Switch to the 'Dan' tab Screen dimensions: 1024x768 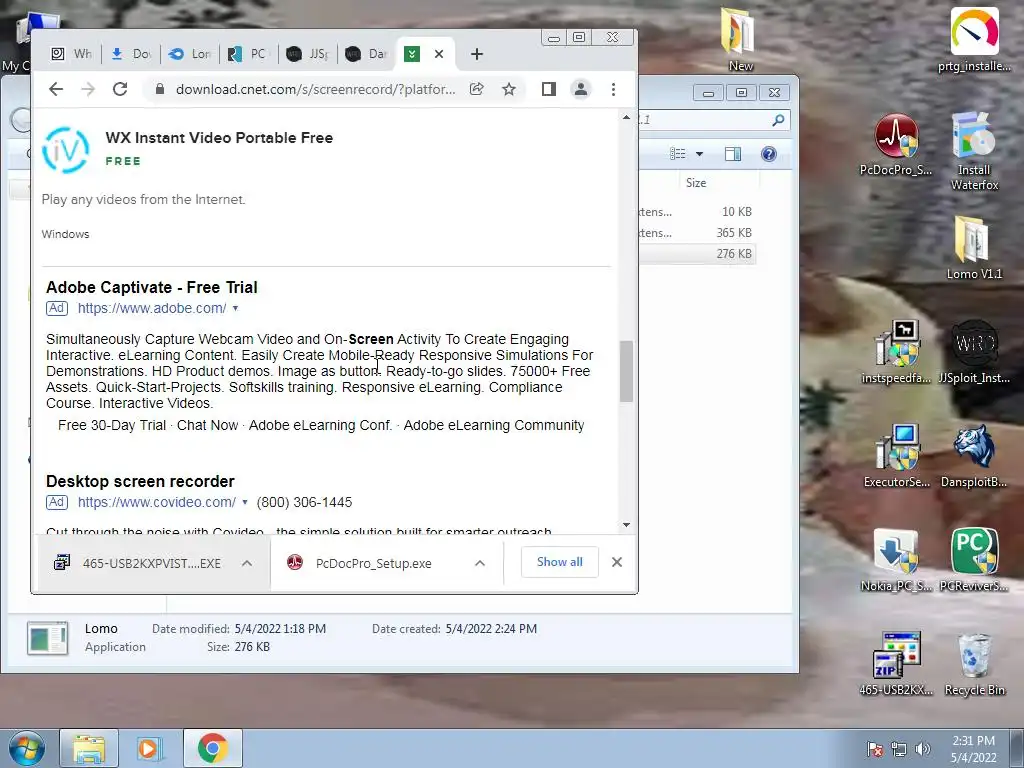pos(366,54)
